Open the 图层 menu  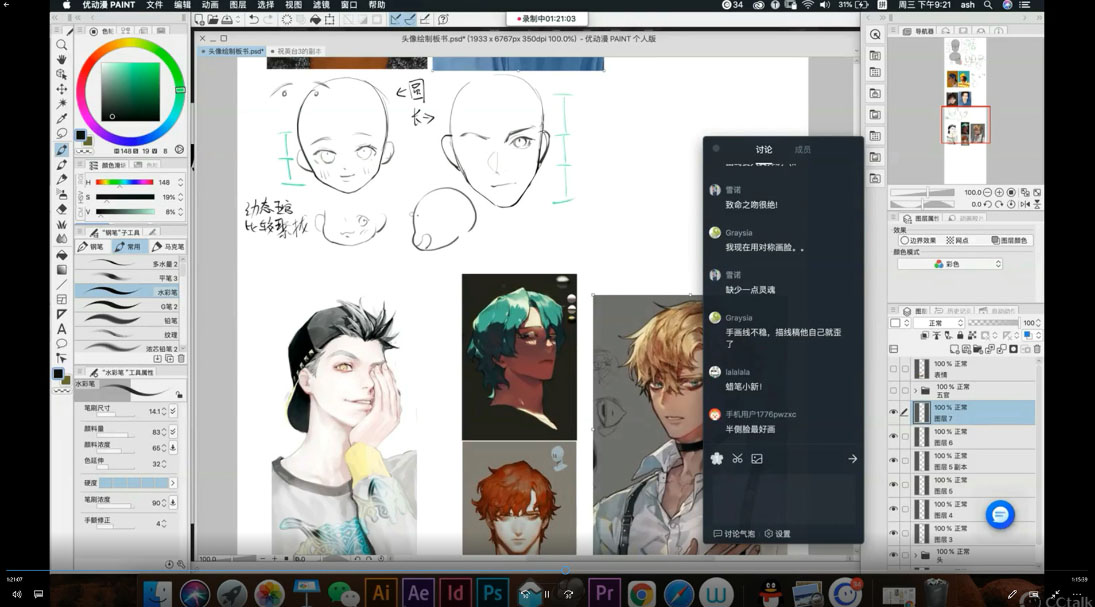237,5
